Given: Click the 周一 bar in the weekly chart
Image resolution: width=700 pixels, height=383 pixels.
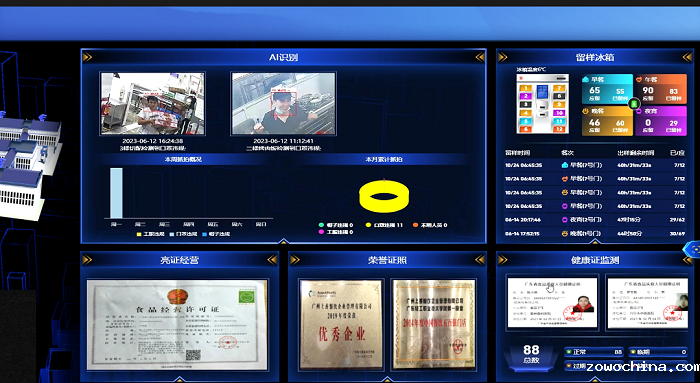Looking at the screenshot, I should (116, 193).
